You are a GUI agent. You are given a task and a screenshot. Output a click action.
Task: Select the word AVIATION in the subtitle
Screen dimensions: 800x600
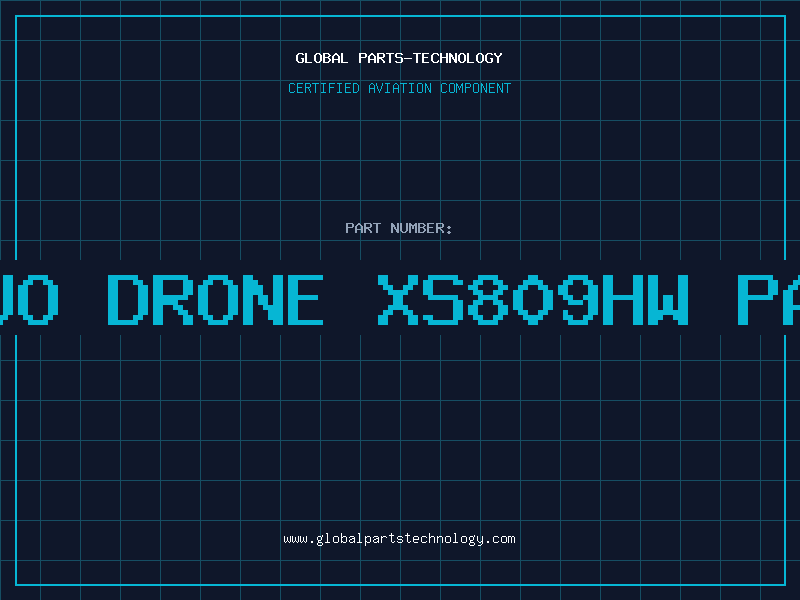(x=400, y=88)
